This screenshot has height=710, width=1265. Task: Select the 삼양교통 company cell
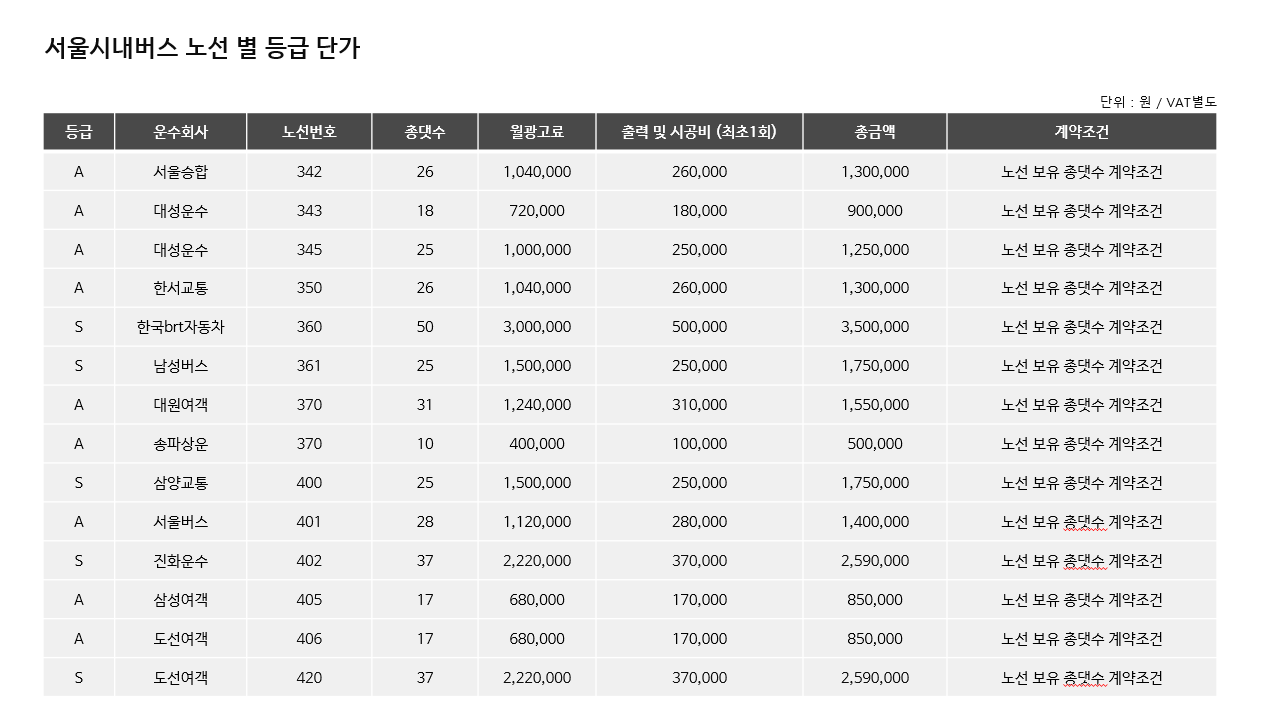coord(181,483)
